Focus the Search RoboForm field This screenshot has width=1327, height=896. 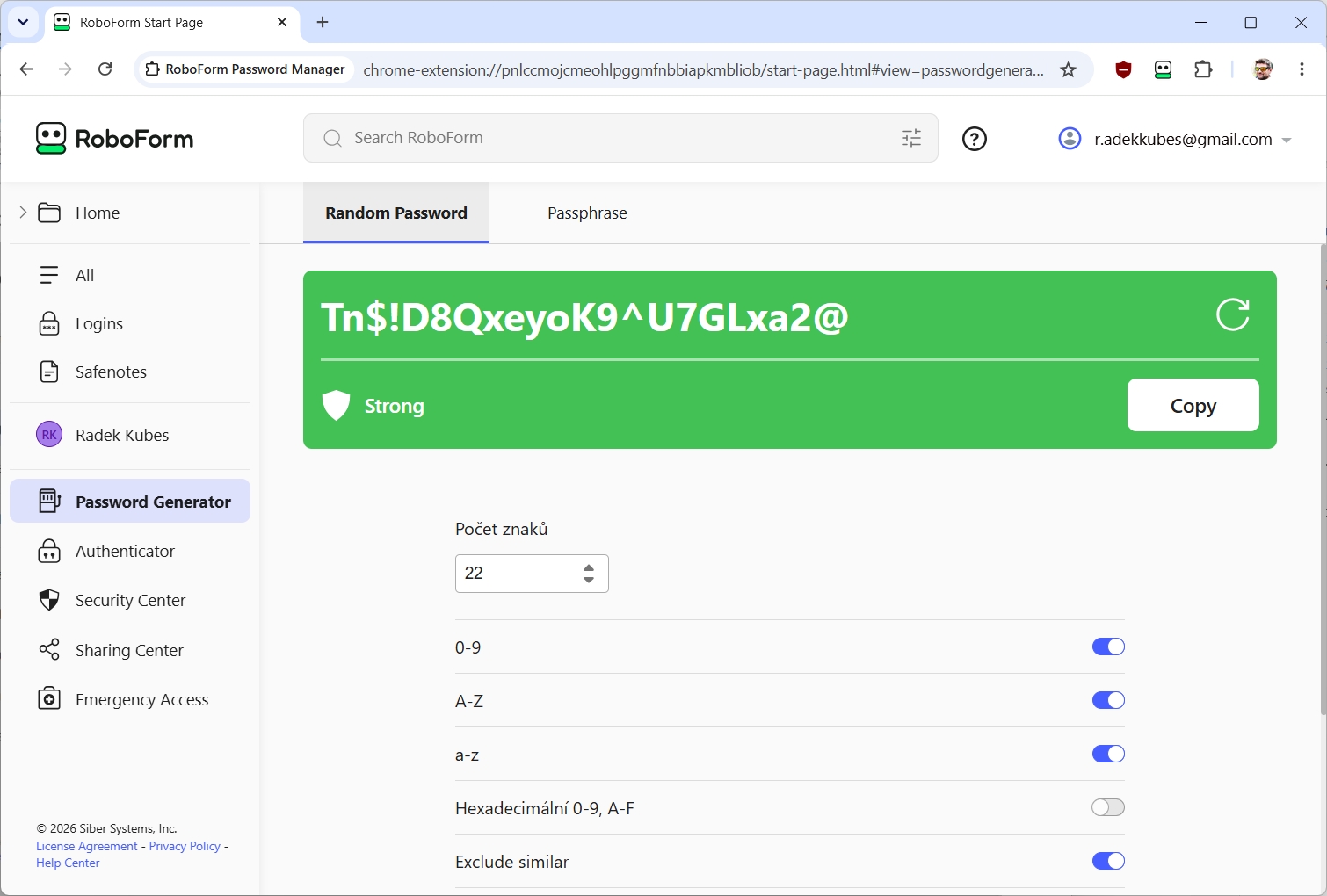click(x=620, y=138)
